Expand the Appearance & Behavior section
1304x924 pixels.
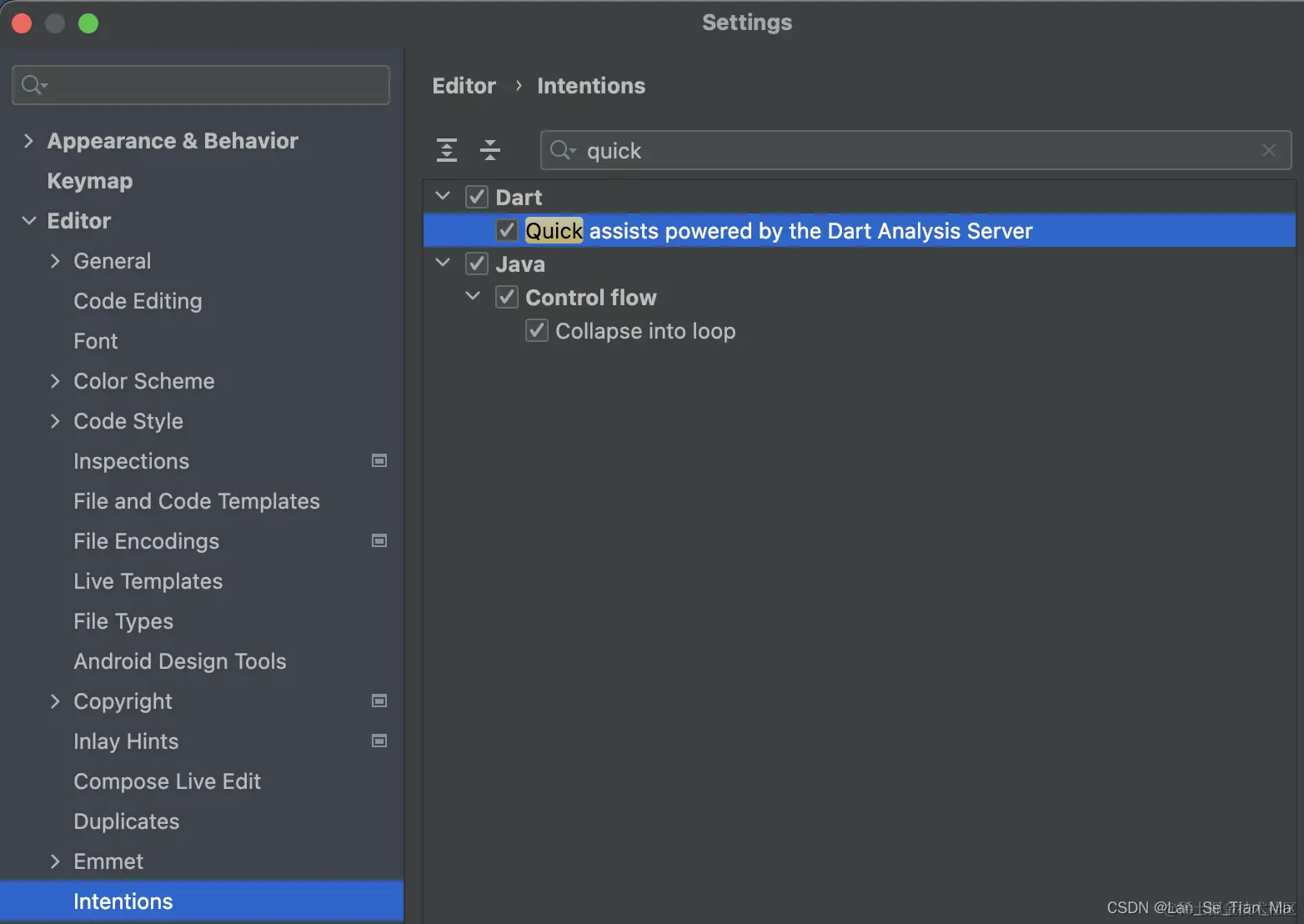tap(29, 141)
